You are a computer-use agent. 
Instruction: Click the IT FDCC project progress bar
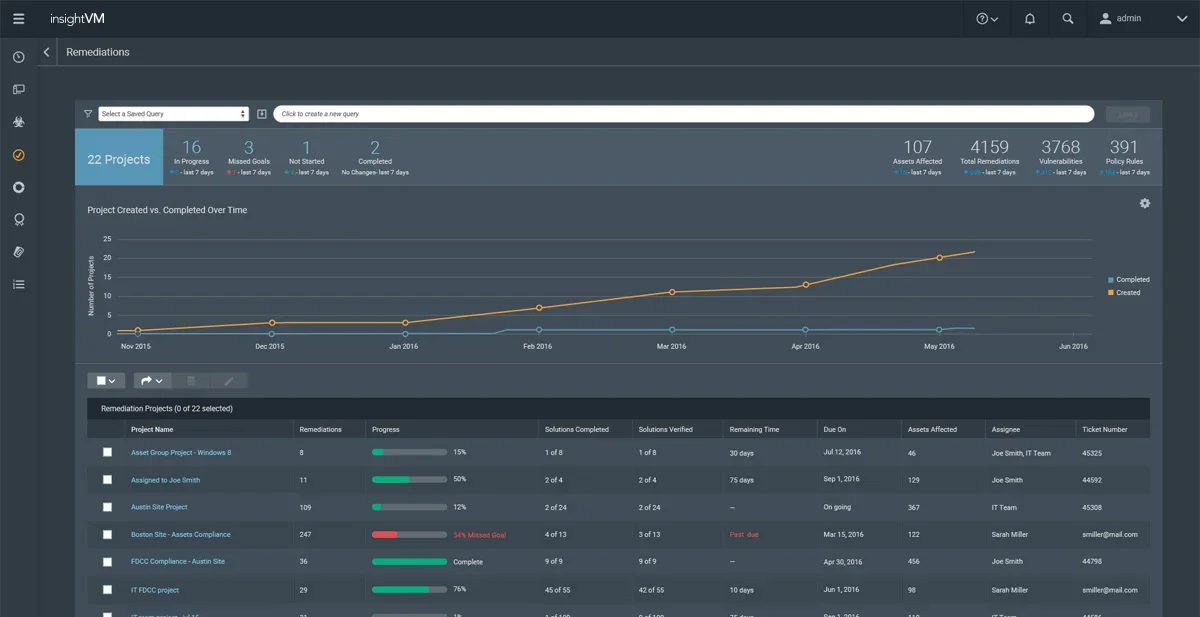(409, 590)
